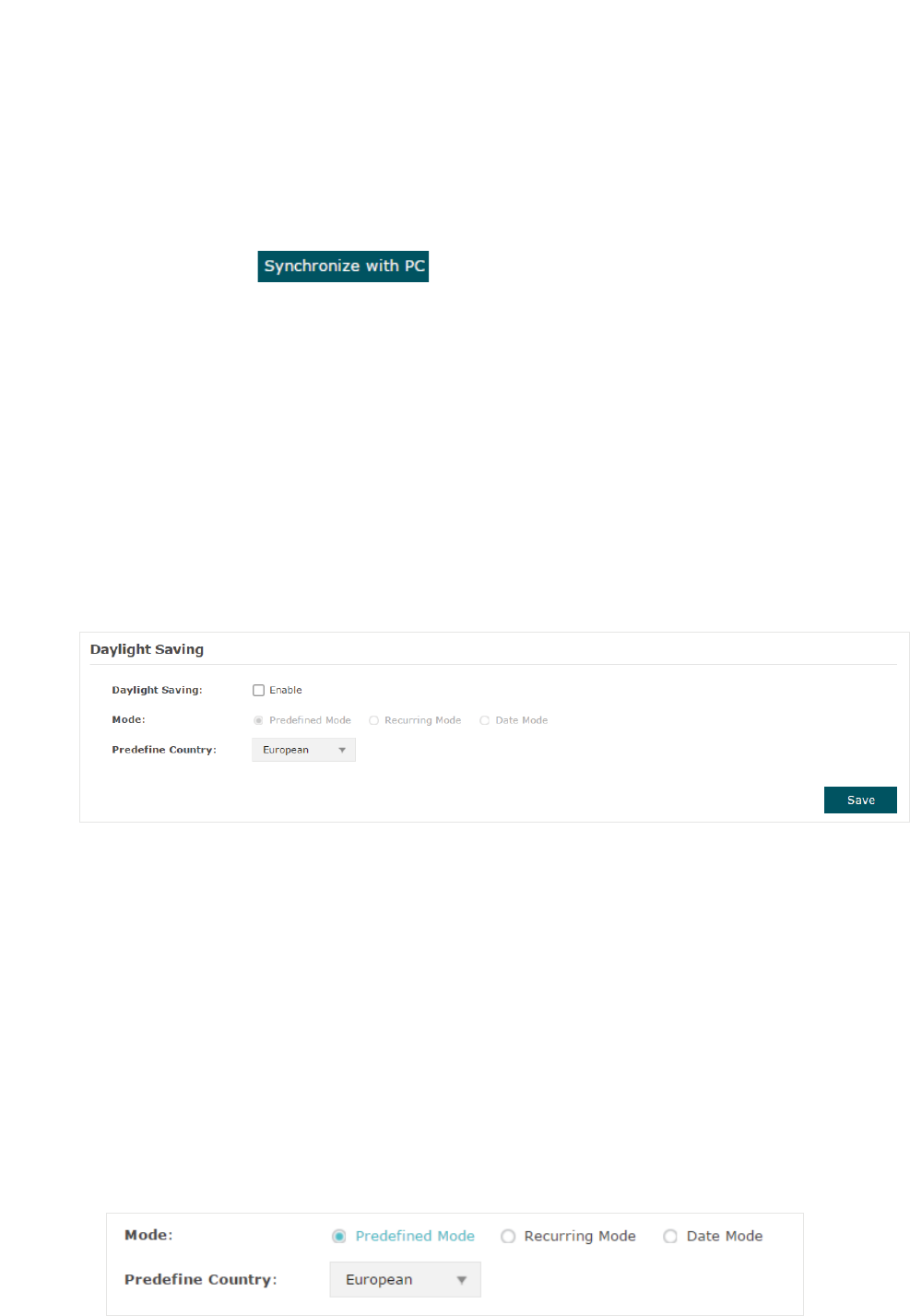This screenshot has width=910, height=1316.
Task: Click the bold 'Mode:' label in enlarged view
Action: coord(148,1235)
